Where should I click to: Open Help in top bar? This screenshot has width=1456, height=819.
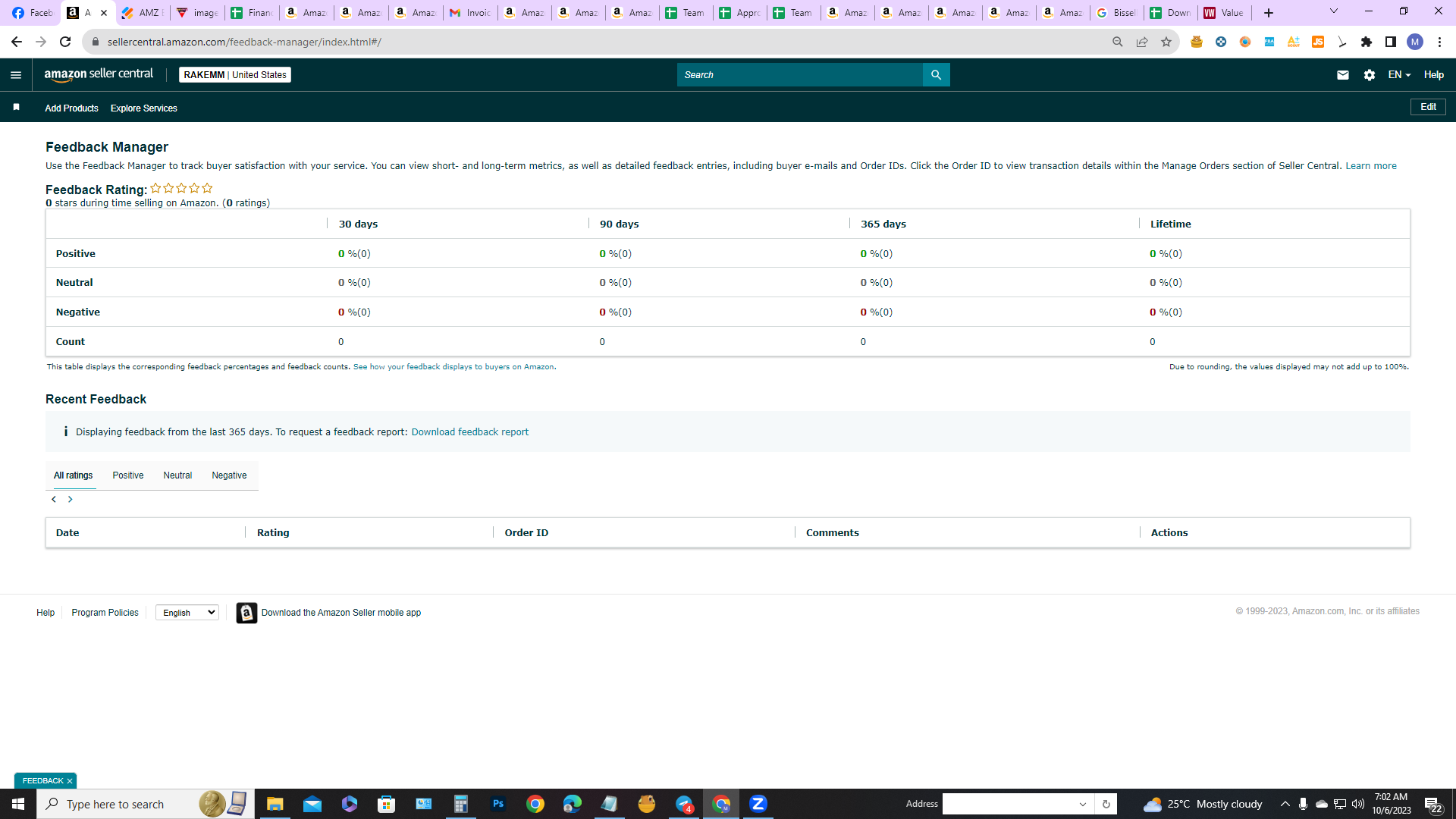1433,74
